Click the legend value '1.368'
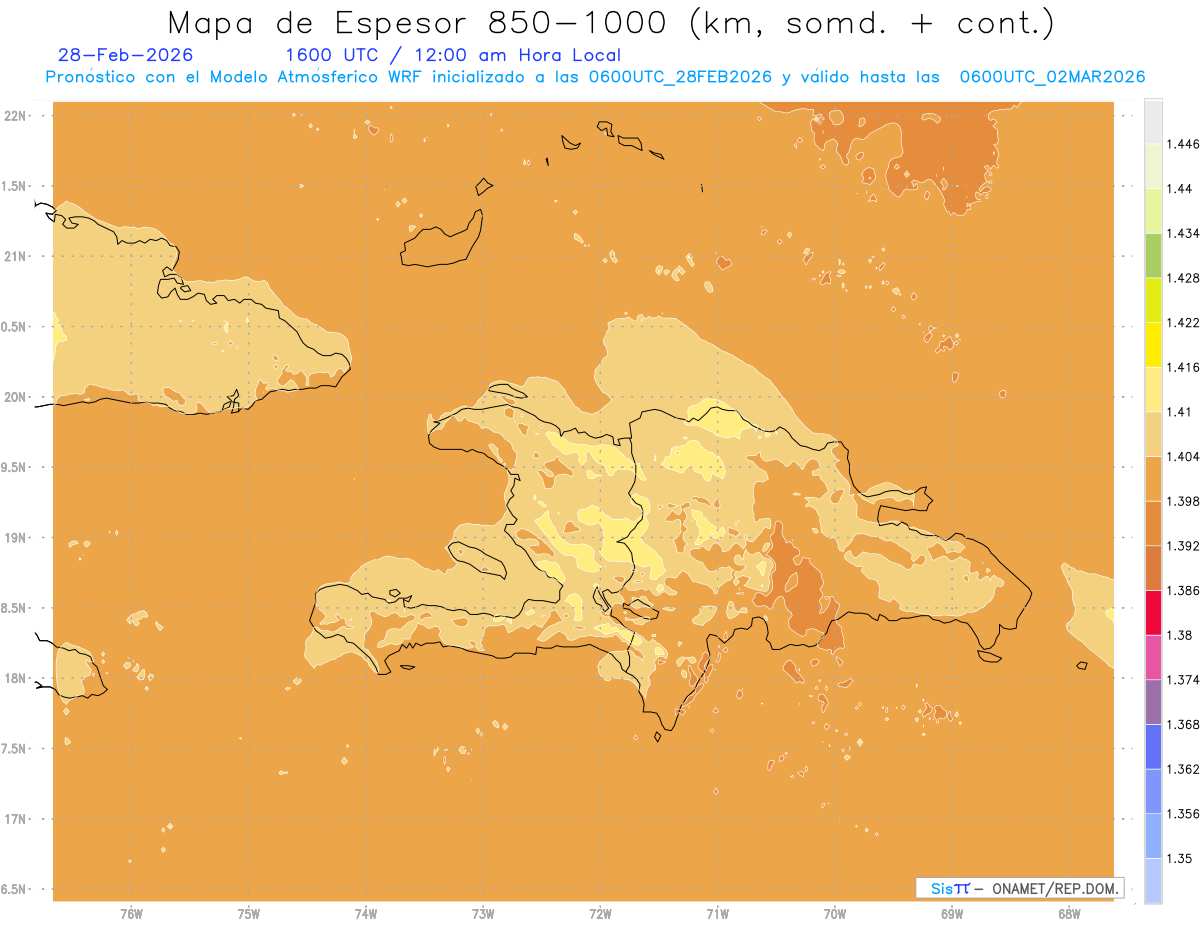 tap(1183, 724)
